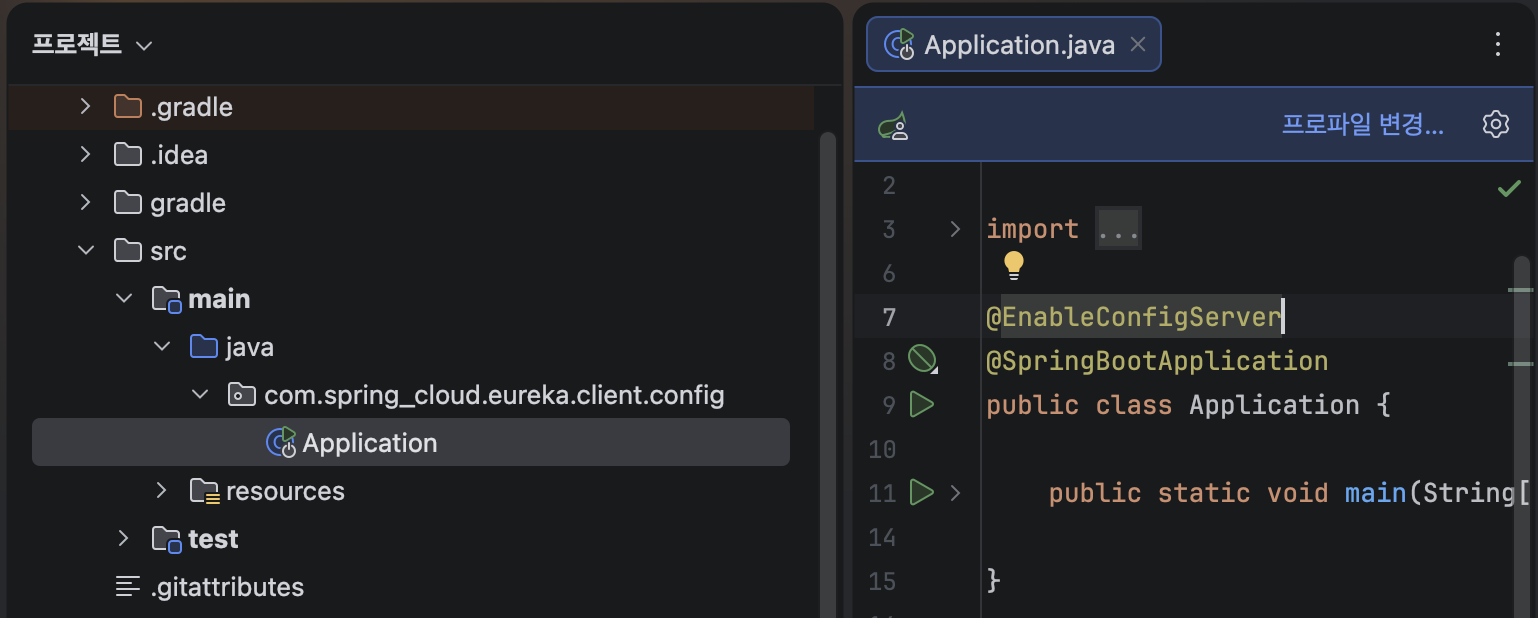Click run icon next to class Application
Image resolution: width=1538 pixels, height=618 pixels.
tap(921, 405)
